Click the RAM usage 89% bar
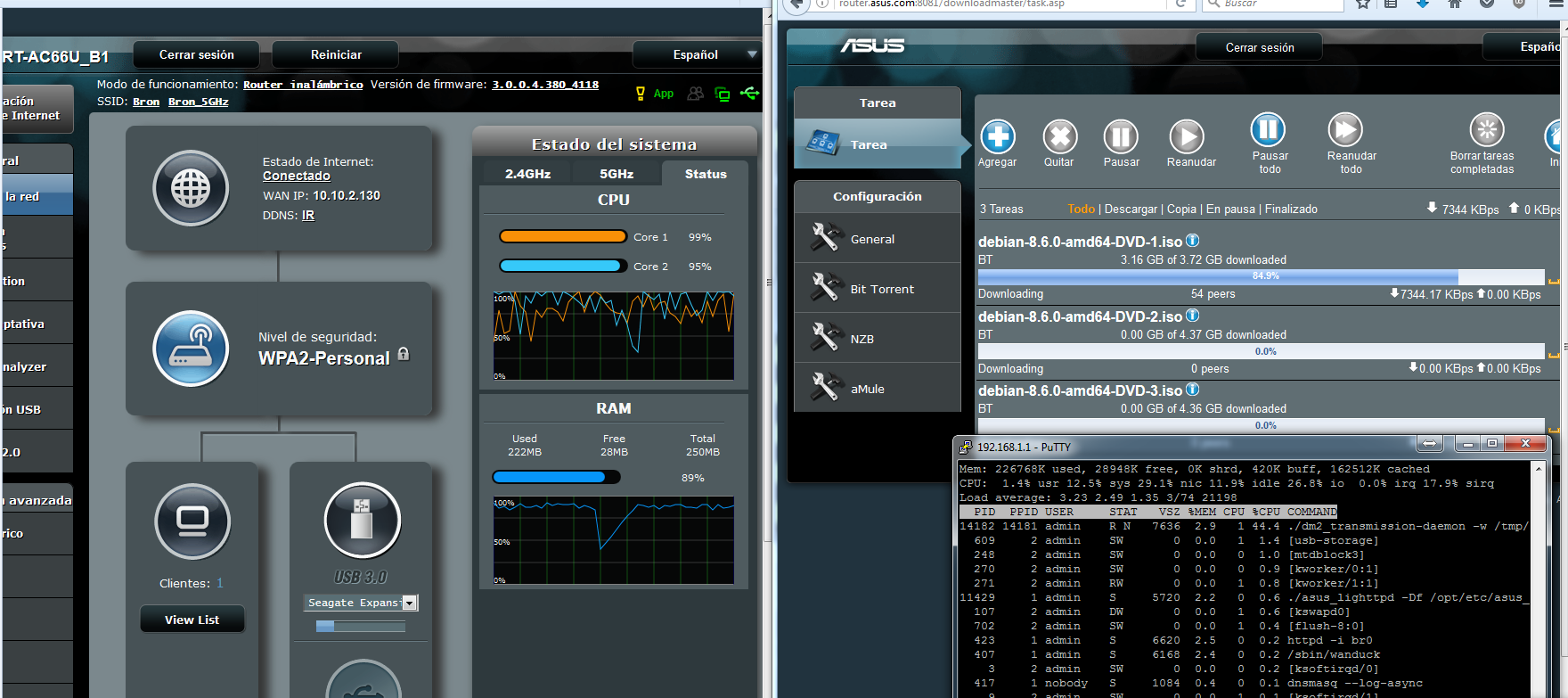 [x=556, y=477]
